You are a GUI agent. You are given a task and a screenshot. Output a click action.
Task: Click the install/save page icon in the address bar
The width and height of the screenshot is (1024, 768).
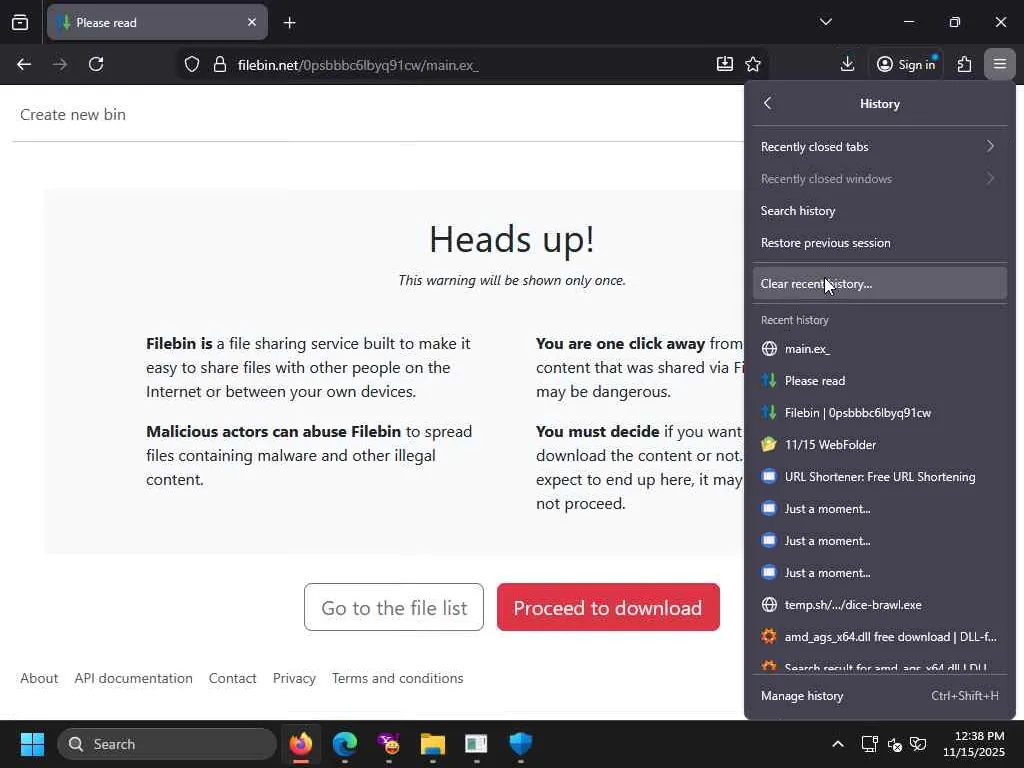coord(725,64)
